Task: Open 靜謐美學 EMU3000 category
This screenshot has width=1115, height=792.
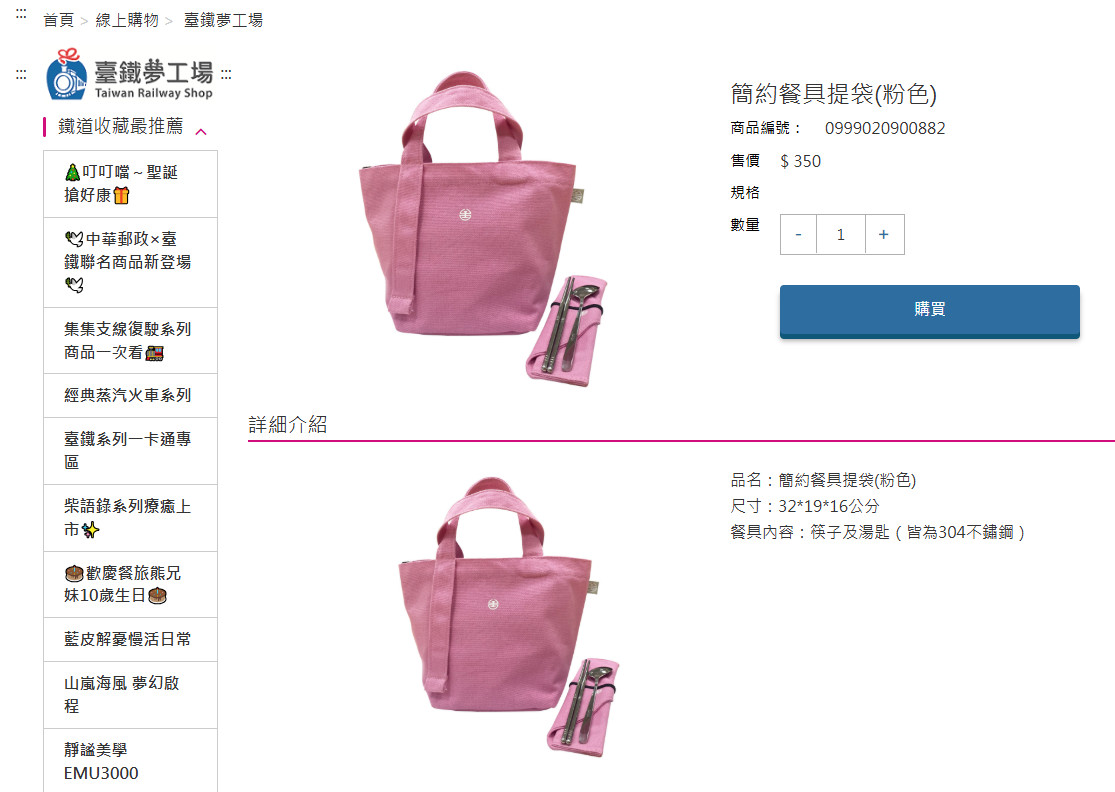Action: [x=130, y=761]
